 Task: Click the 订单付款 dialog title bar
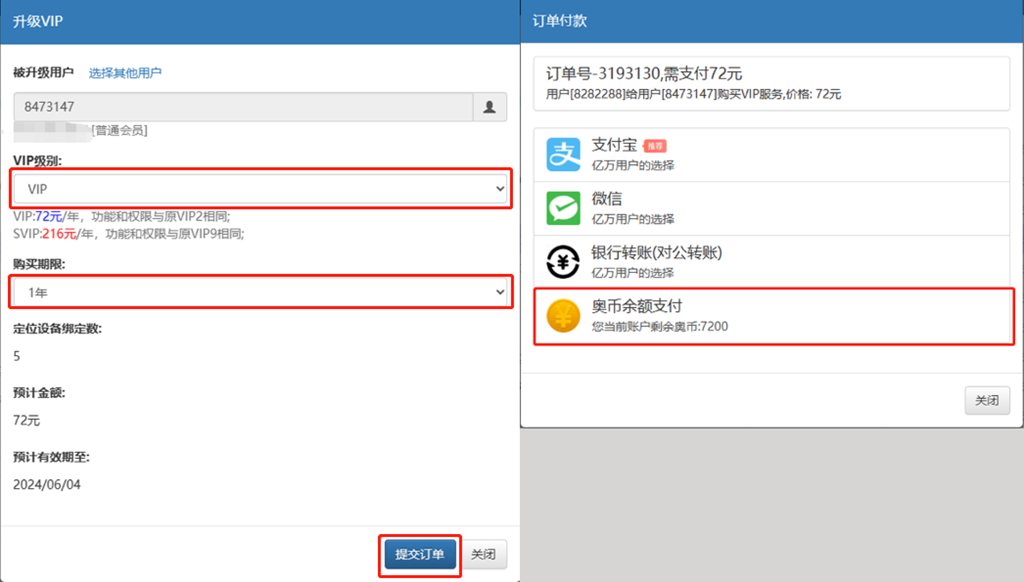point(771,22)
